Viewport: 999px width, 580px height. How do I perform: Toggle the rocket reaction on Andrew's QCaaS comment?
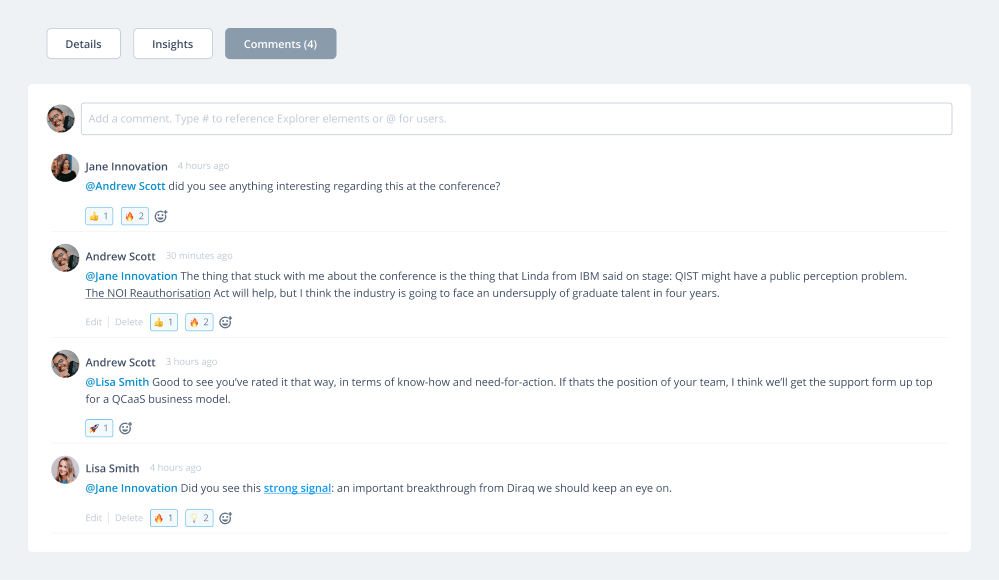99,428
